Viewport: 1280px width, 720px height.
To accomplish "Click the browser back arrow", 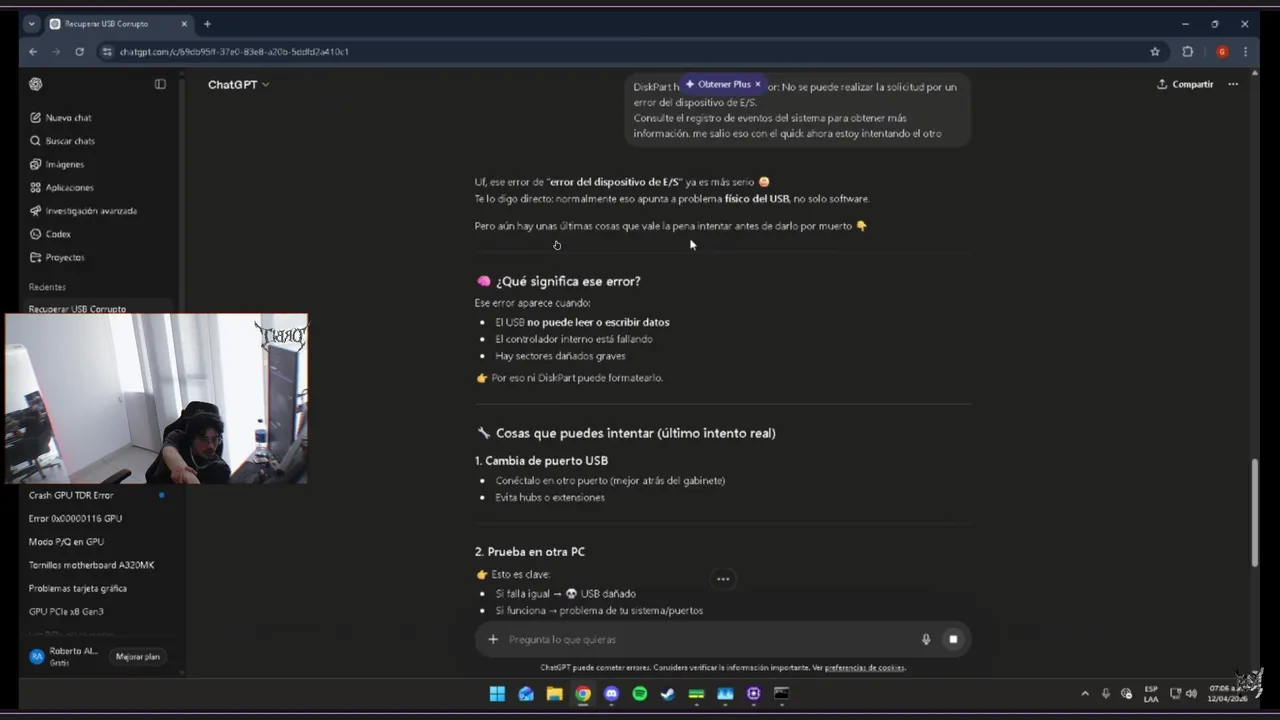I will tap(33, 52).
